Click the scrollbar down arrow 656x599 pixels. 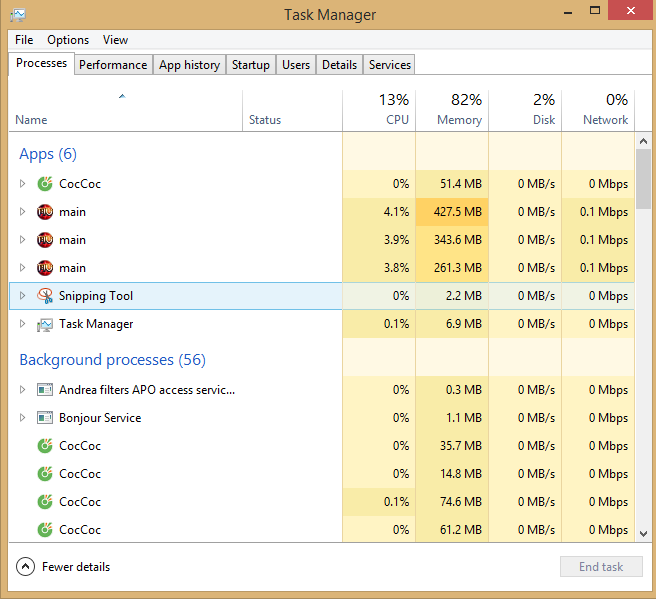(643, 534)
